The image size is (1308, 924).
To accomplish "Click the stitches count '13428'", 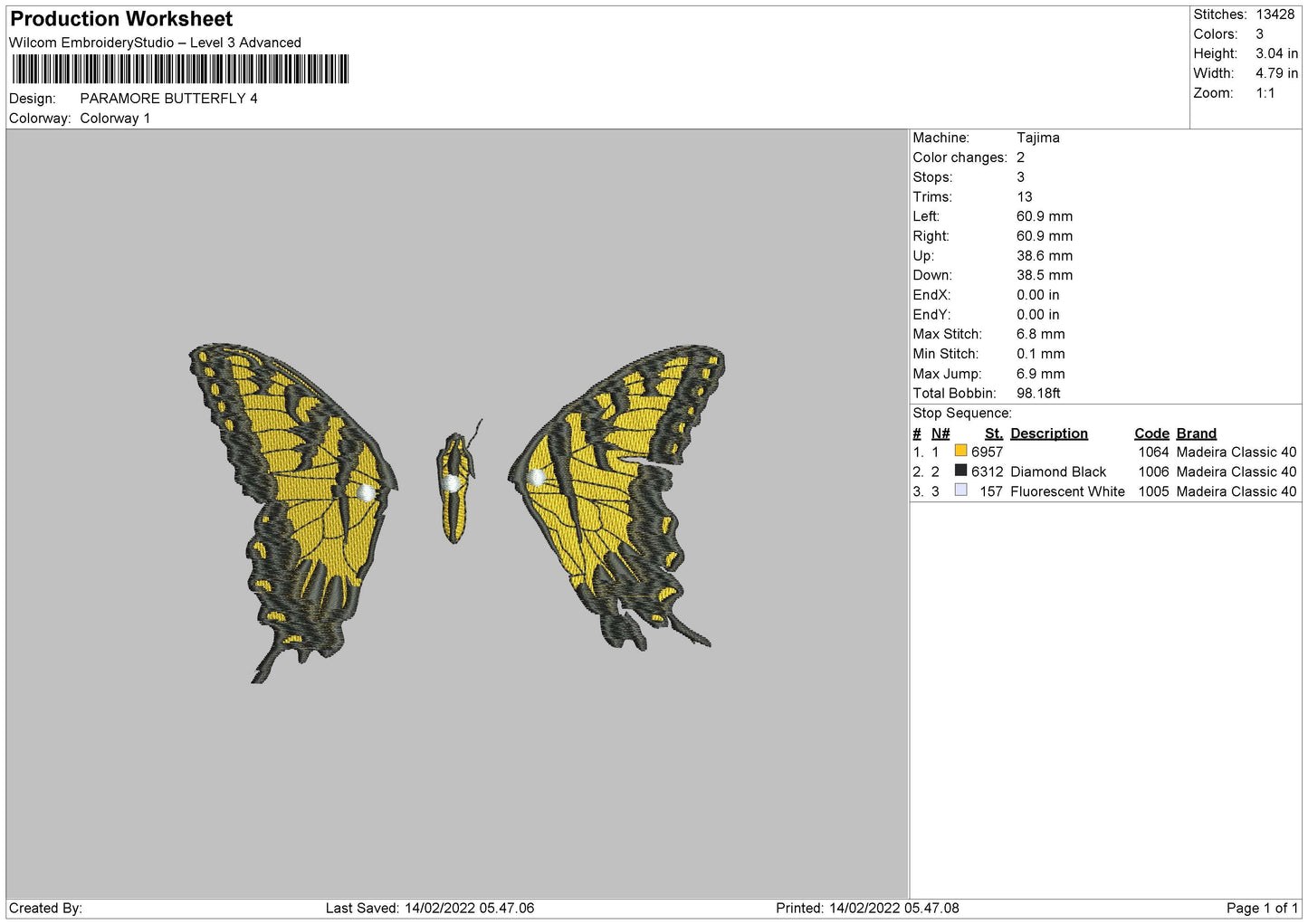I will pyautogui.click(x=1275, y=14).
